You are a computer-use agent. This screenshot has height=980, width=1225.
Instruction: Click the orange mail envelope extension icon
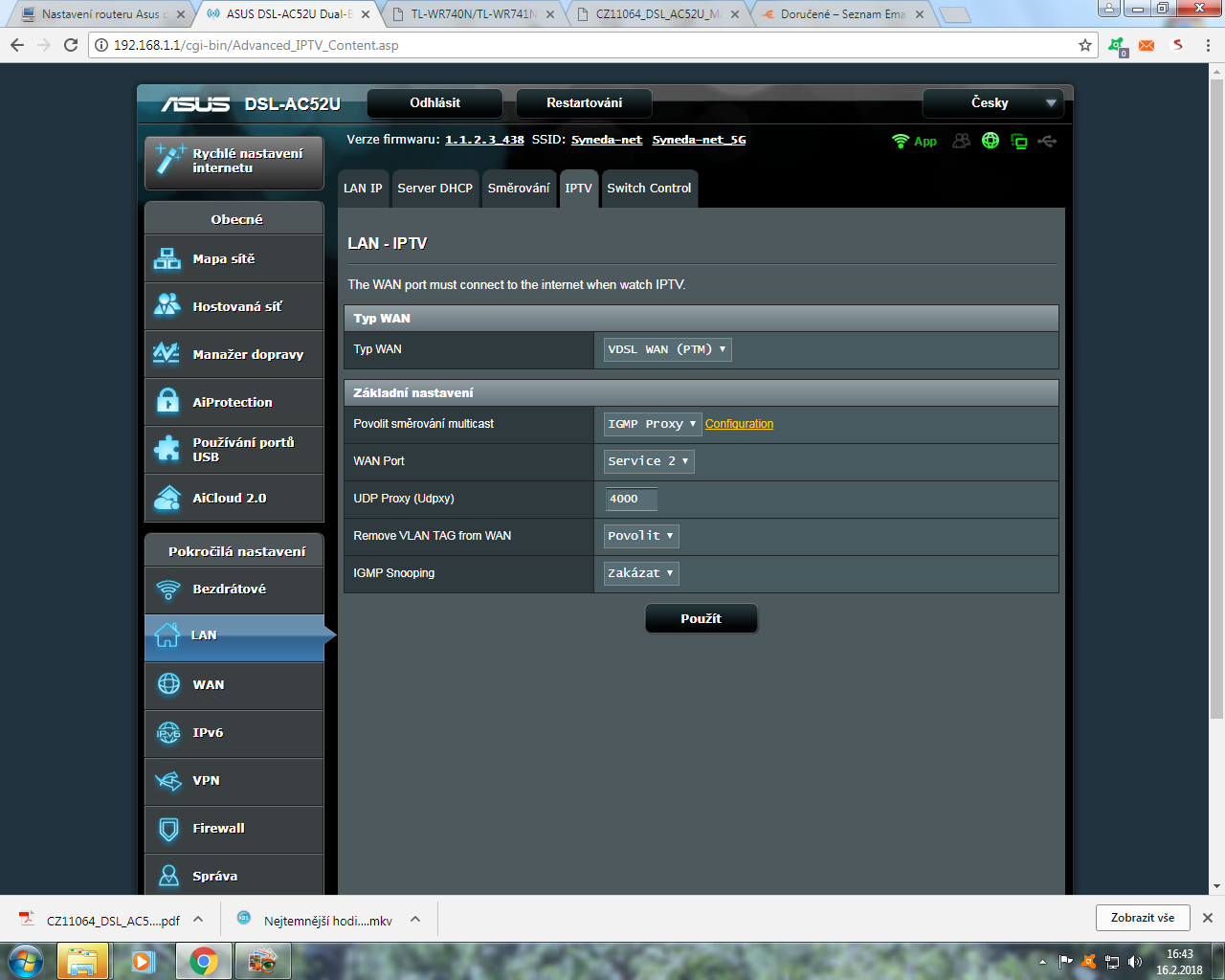[1147, 45]
